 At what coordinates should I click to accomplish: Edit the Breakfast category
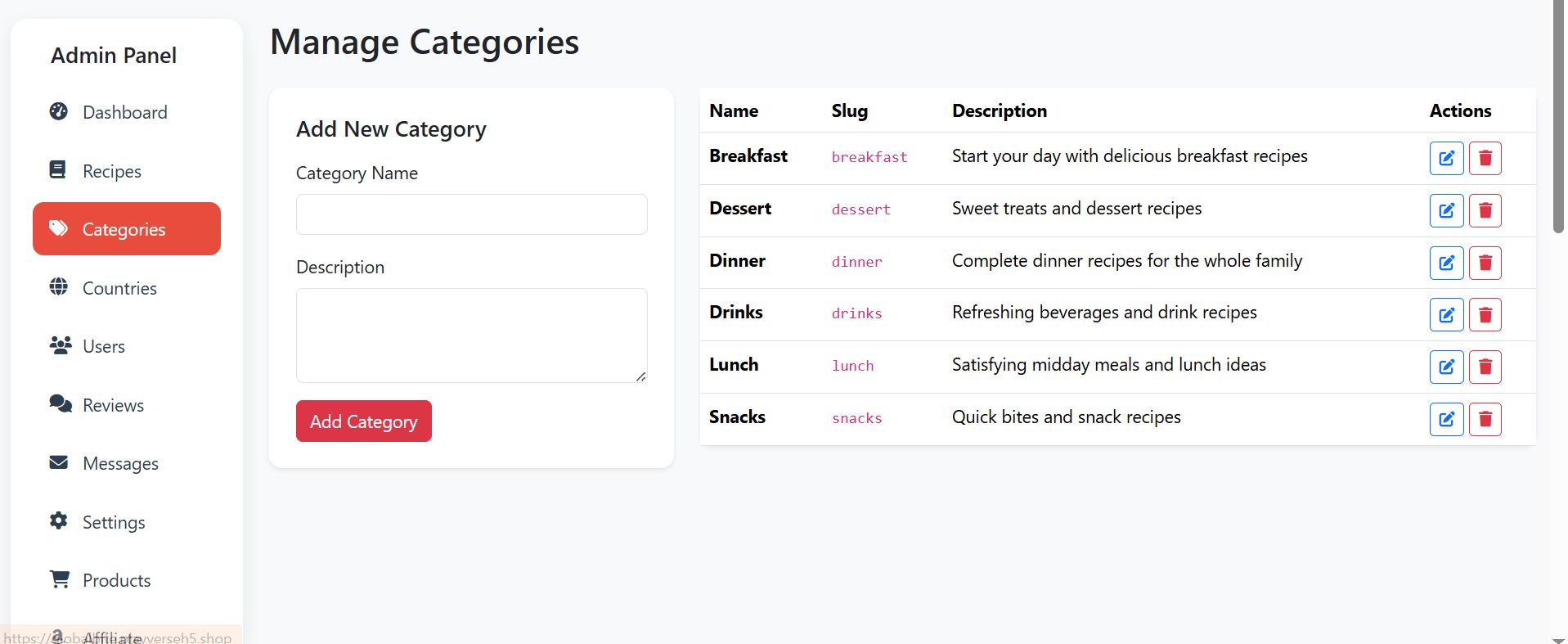[x=1446, y=158]
